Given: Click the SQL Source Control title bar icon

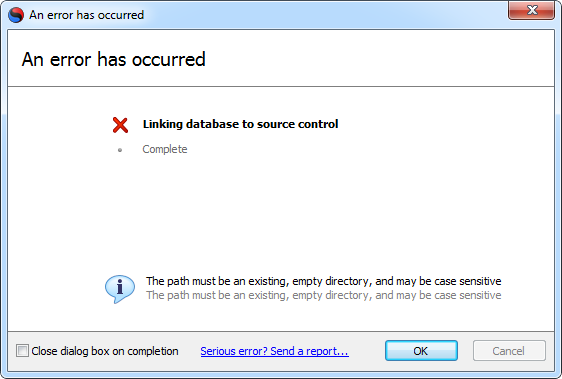Looking at the screenshot, I should tap(16, 15).
